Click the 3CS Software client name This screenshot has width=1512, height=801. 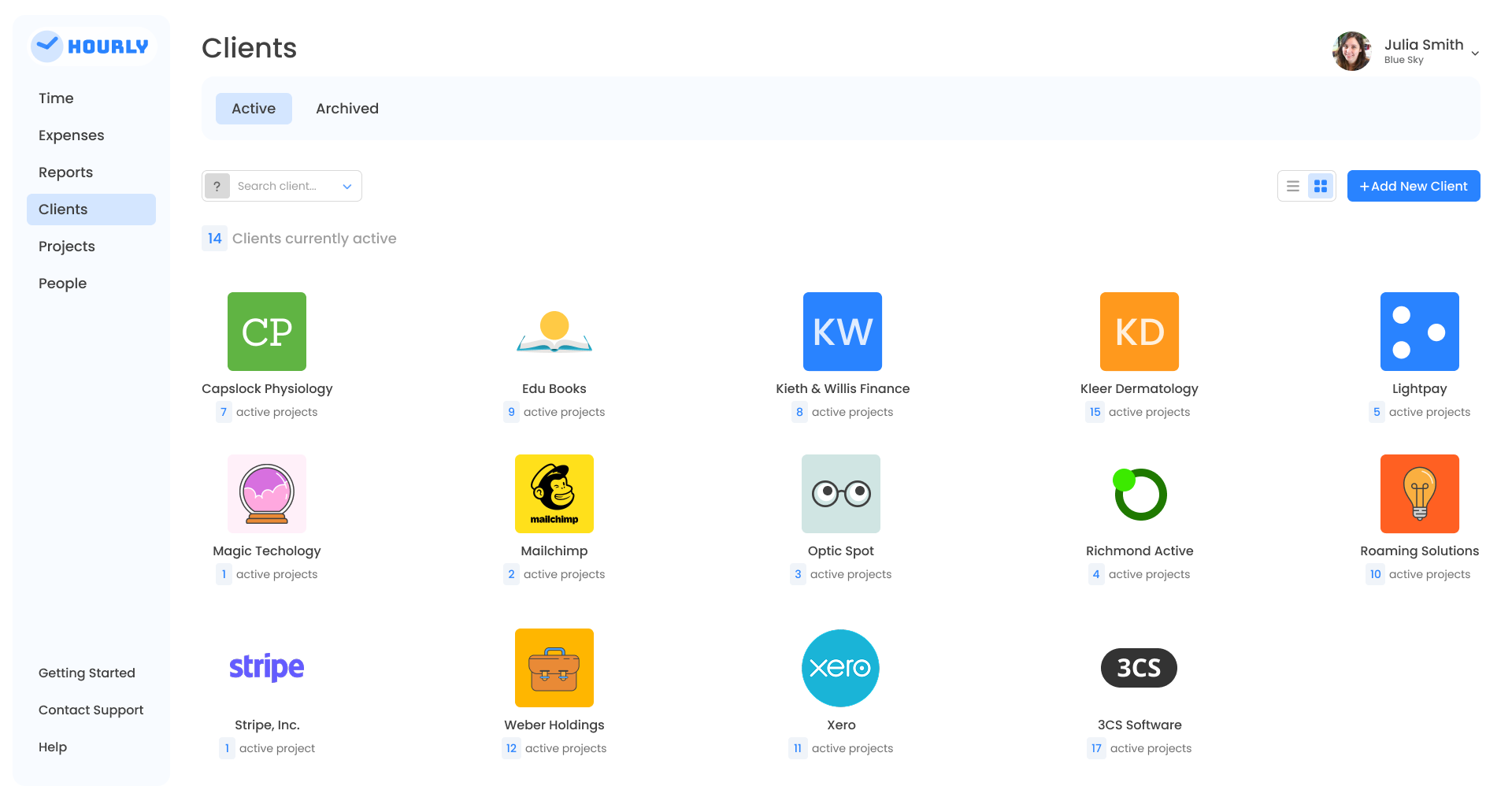coord(1140,725)
